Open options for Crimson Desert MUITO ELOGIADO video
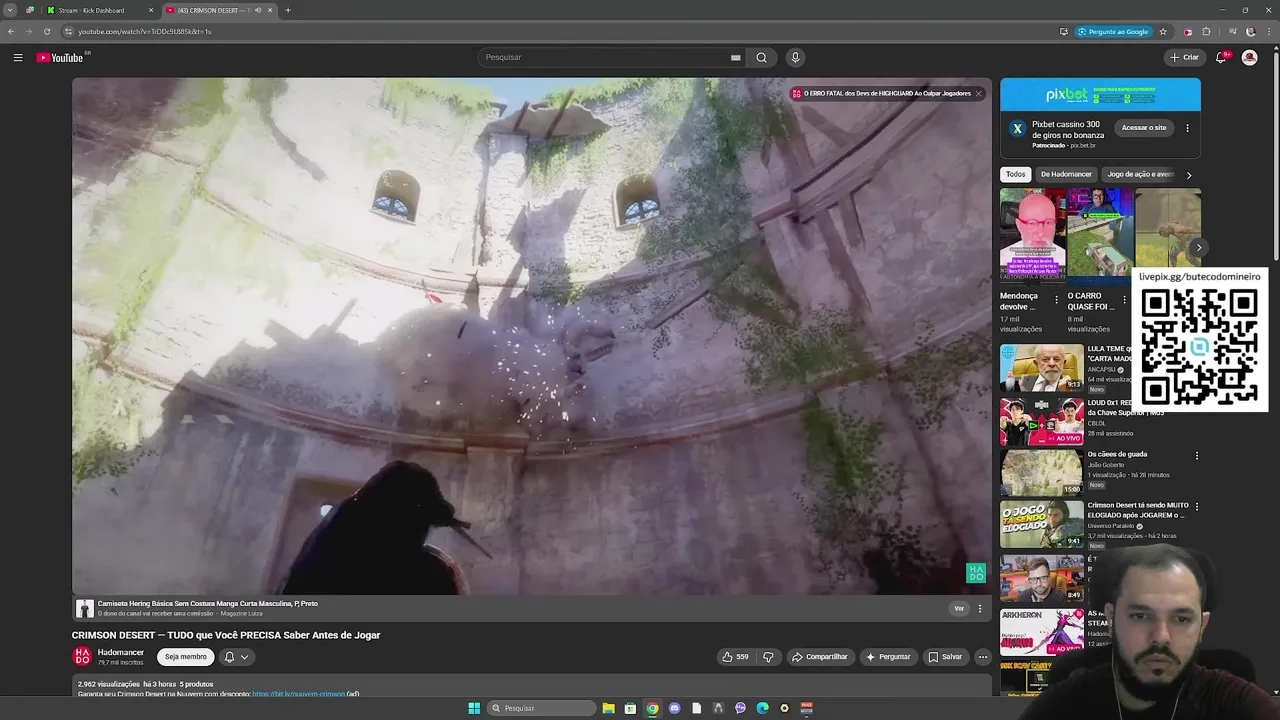 click(1196, 507)
